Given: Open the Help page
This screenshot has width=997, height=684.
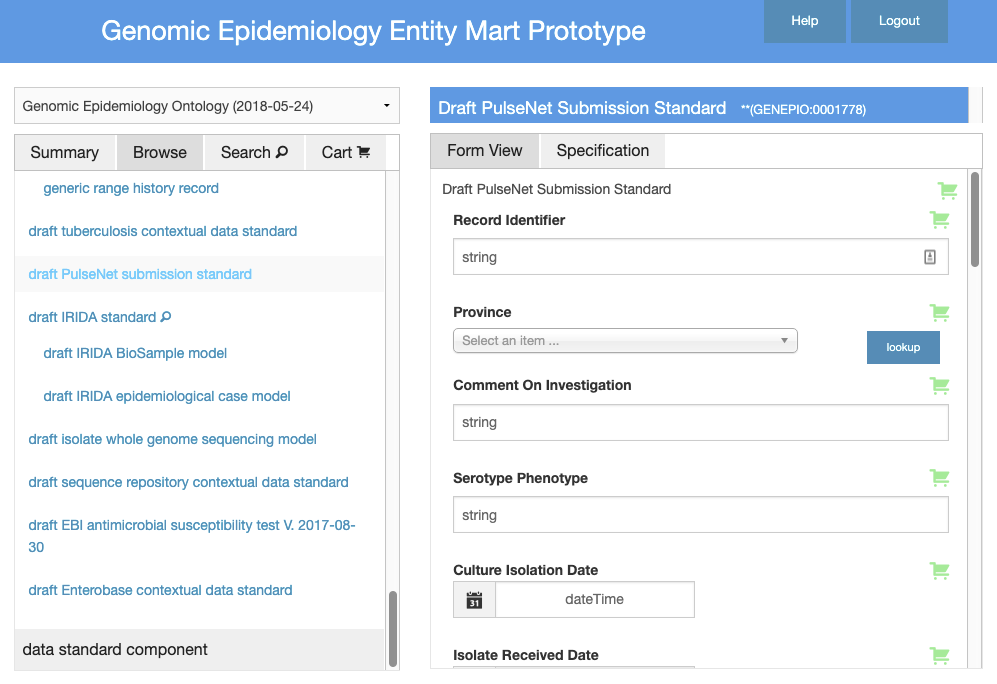Looking at the screenshot, I should (804, 21).
